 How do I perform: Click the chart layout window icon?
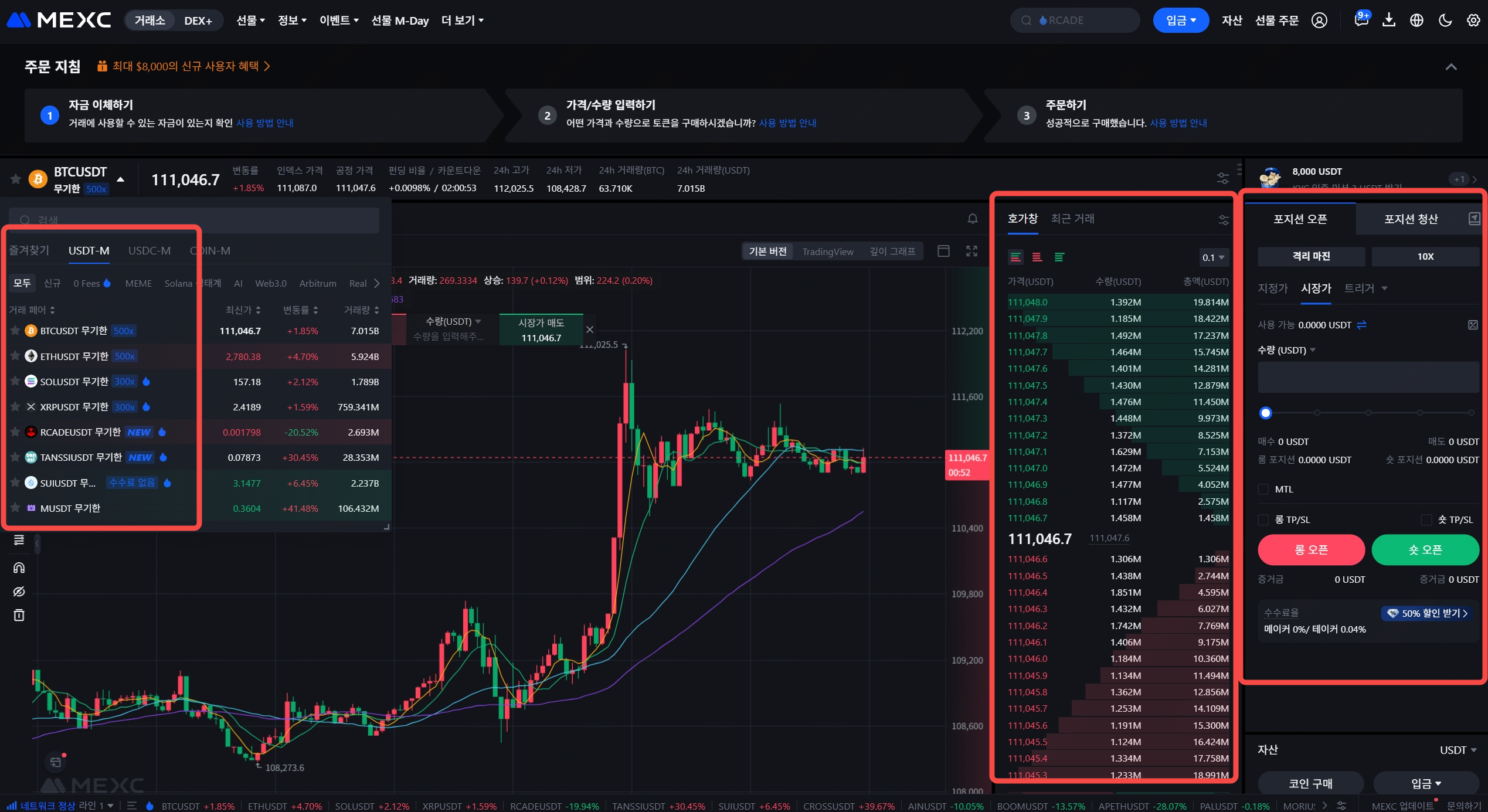point(943,251)
